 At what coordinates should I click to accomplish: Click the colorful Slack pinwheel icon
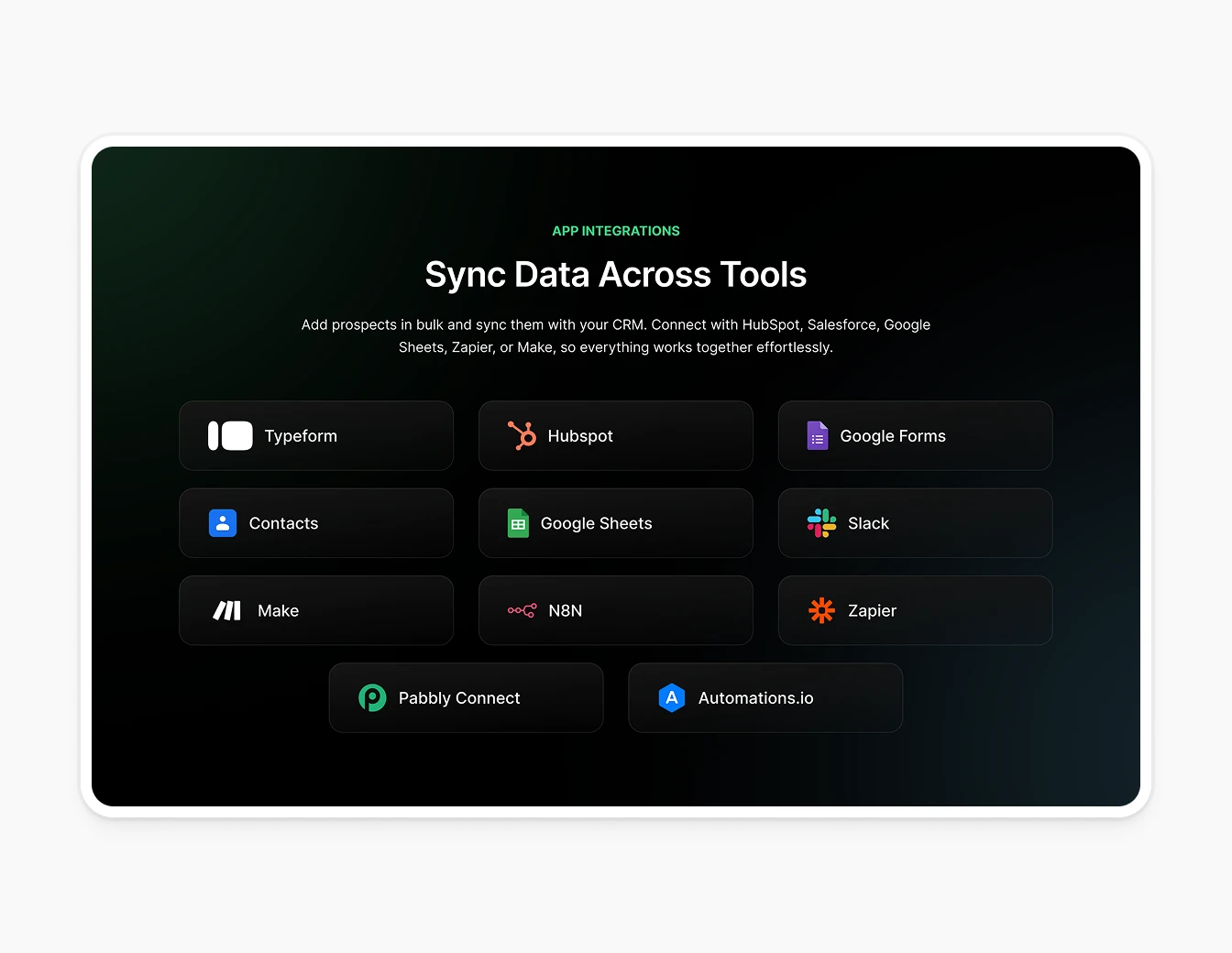tap(821, 523)
